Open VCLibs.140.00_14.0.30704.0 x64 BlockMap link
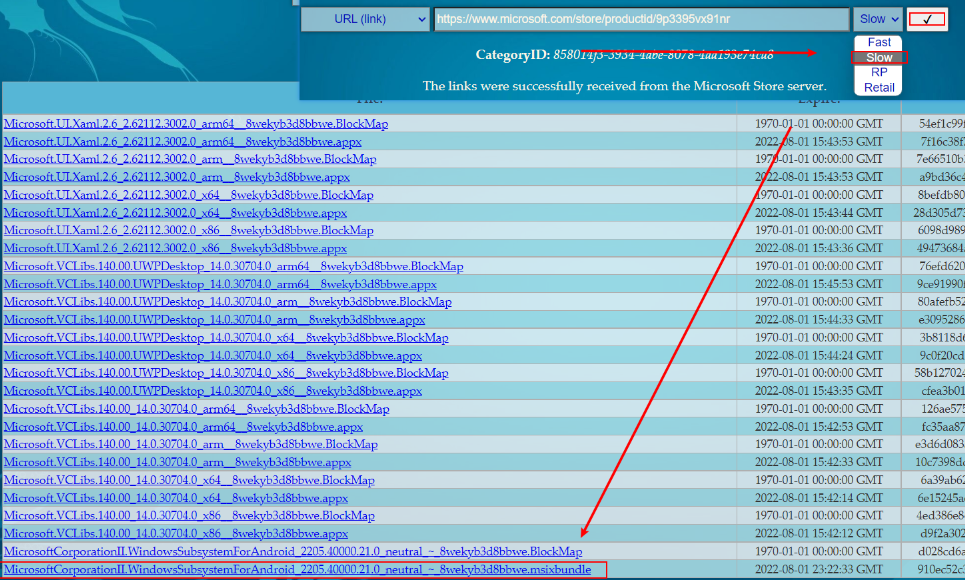Image resolution: width=965 pixels, height=580 pixels. pyautogui.click(x=189, y=480)
